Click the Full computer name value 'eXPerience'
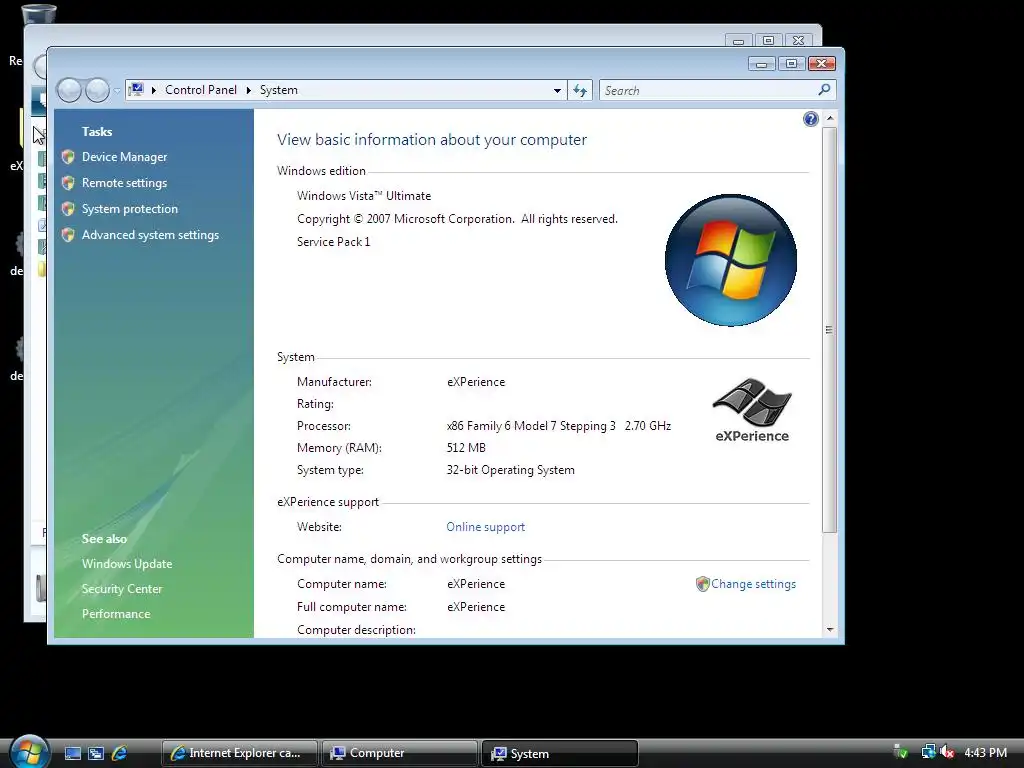Screen dimensions: 1024x768 [475, 607]
